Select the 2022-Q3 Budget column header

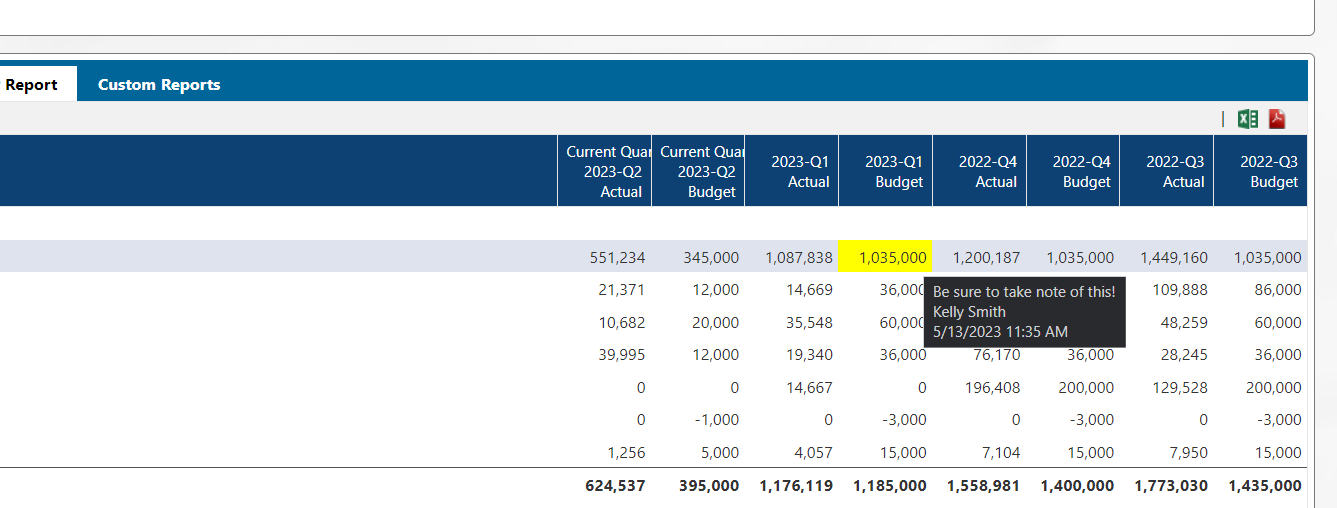(x=1260, y=171)
